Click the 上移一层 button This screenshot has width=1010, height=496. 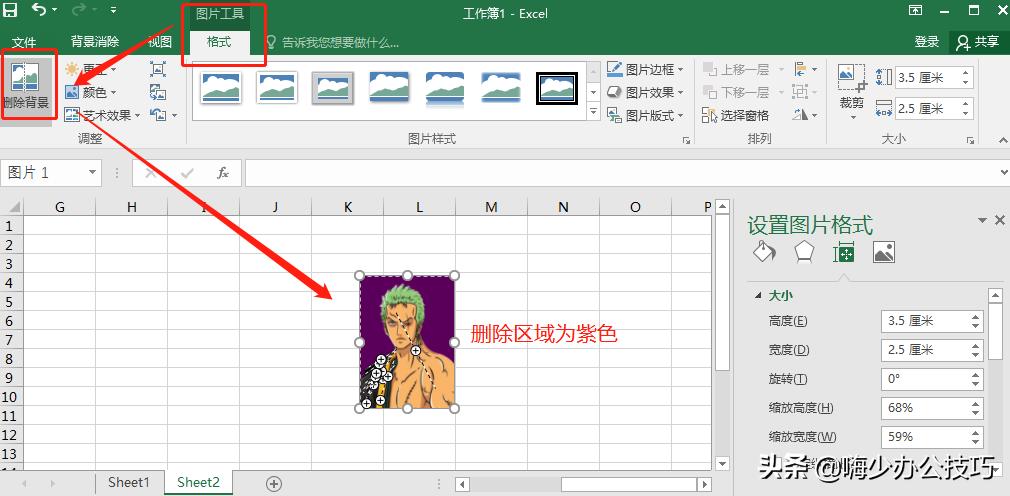[737, 69]
